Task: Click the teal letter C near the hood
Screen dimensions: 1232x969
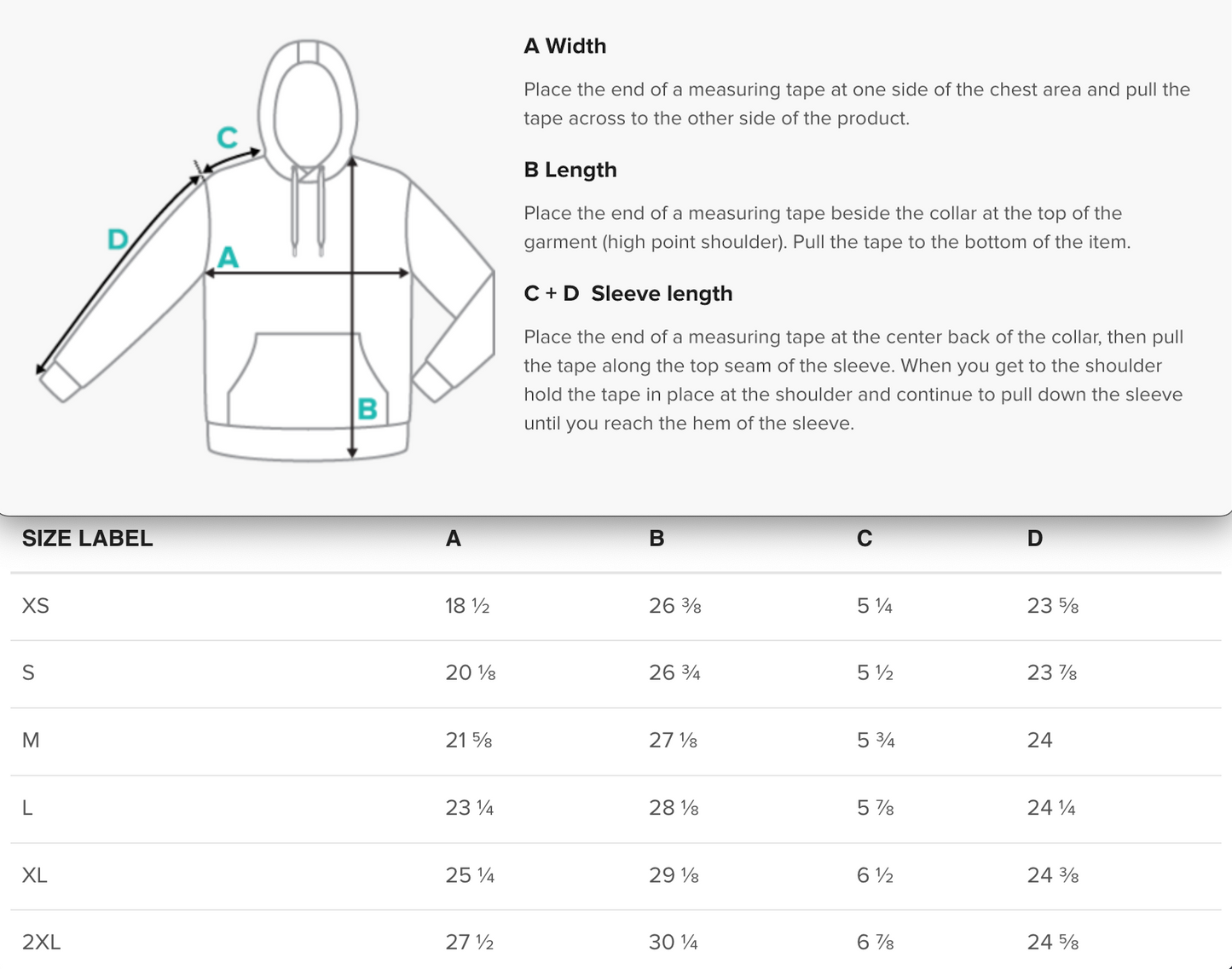Action: point(227,137)
